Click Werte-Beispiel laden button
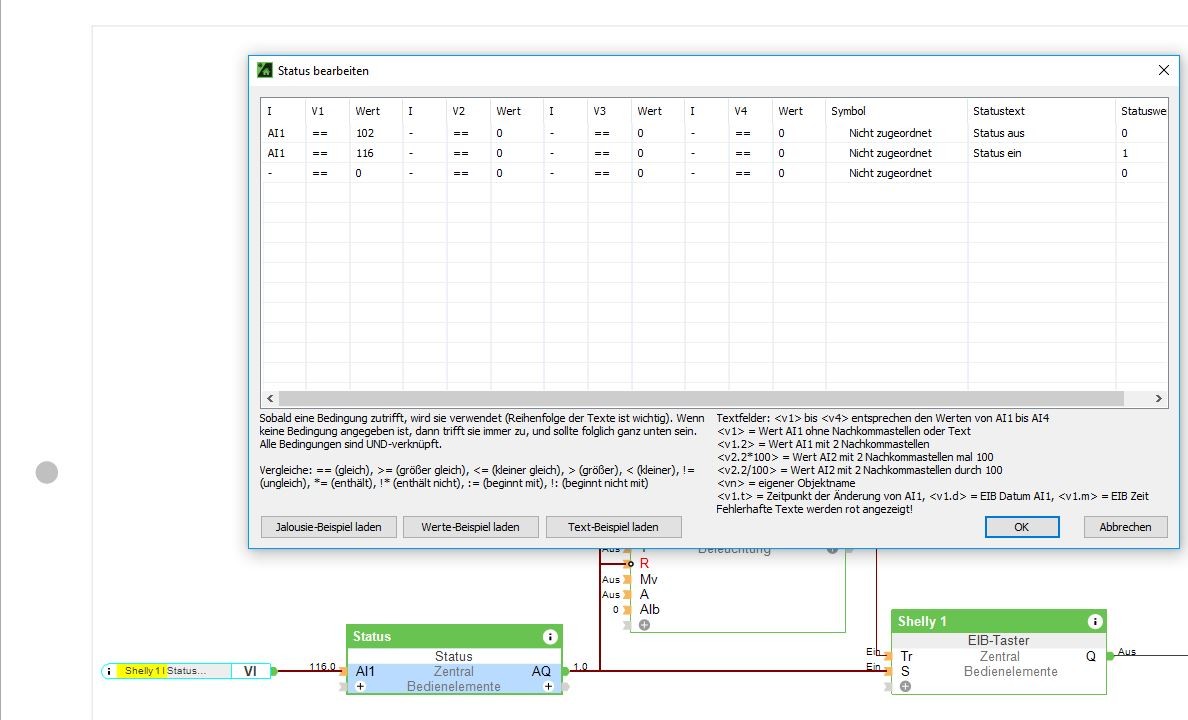Viewport: 1188px width, 720px height. pyautogui.click(x=470, y=527)
